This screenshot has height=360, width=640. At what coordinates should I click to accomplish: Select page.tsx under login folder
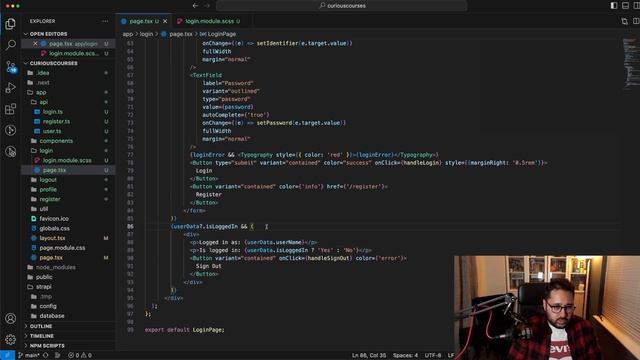tap(68, 170)
